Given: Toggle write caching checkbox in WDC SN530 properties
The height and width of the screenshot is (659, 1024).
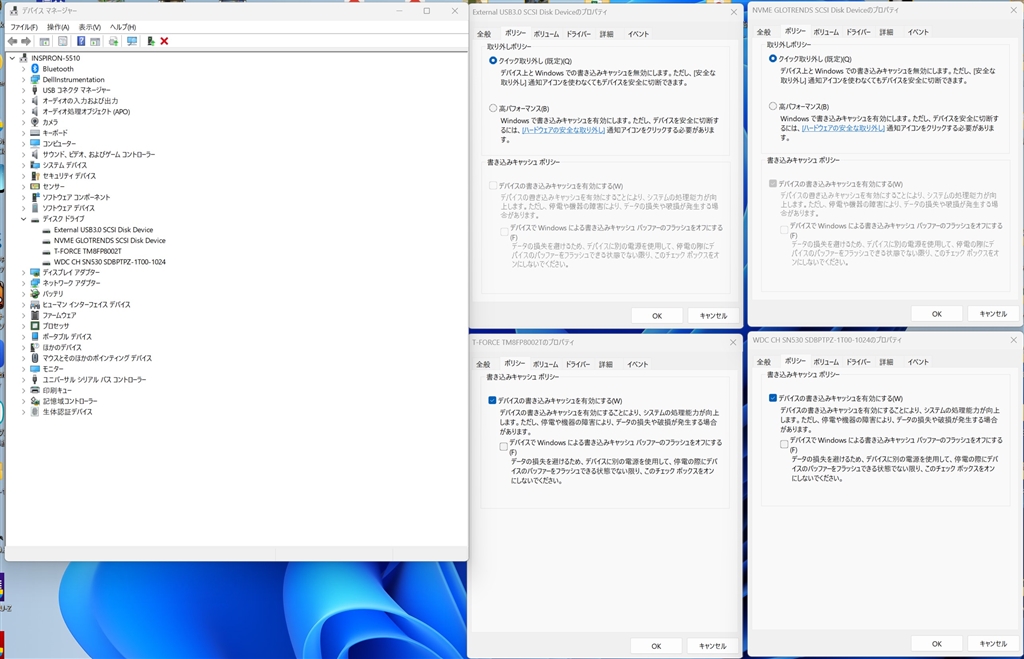Looking at the screenshot, I should (773, 398).
